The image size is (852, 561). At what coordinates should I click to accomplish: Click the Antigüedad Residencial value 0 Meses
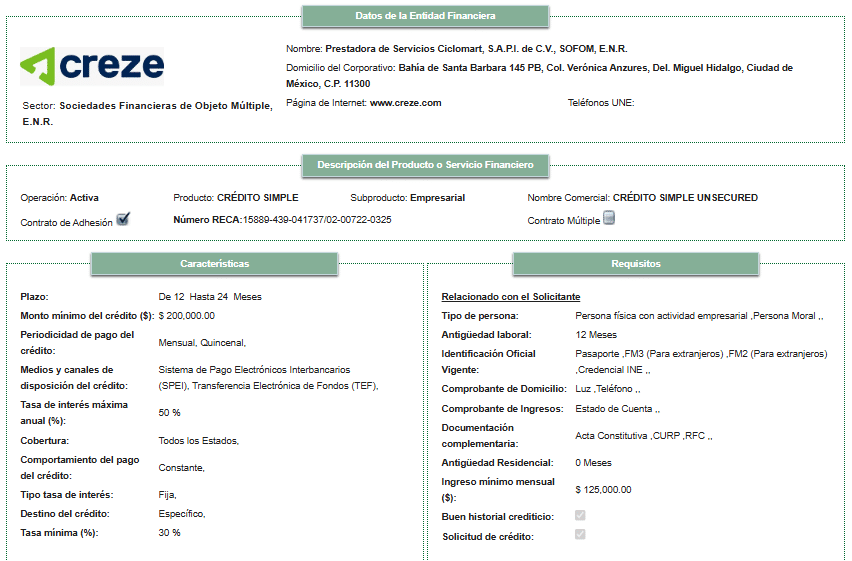pyautogui.click(x=593, y=463)
